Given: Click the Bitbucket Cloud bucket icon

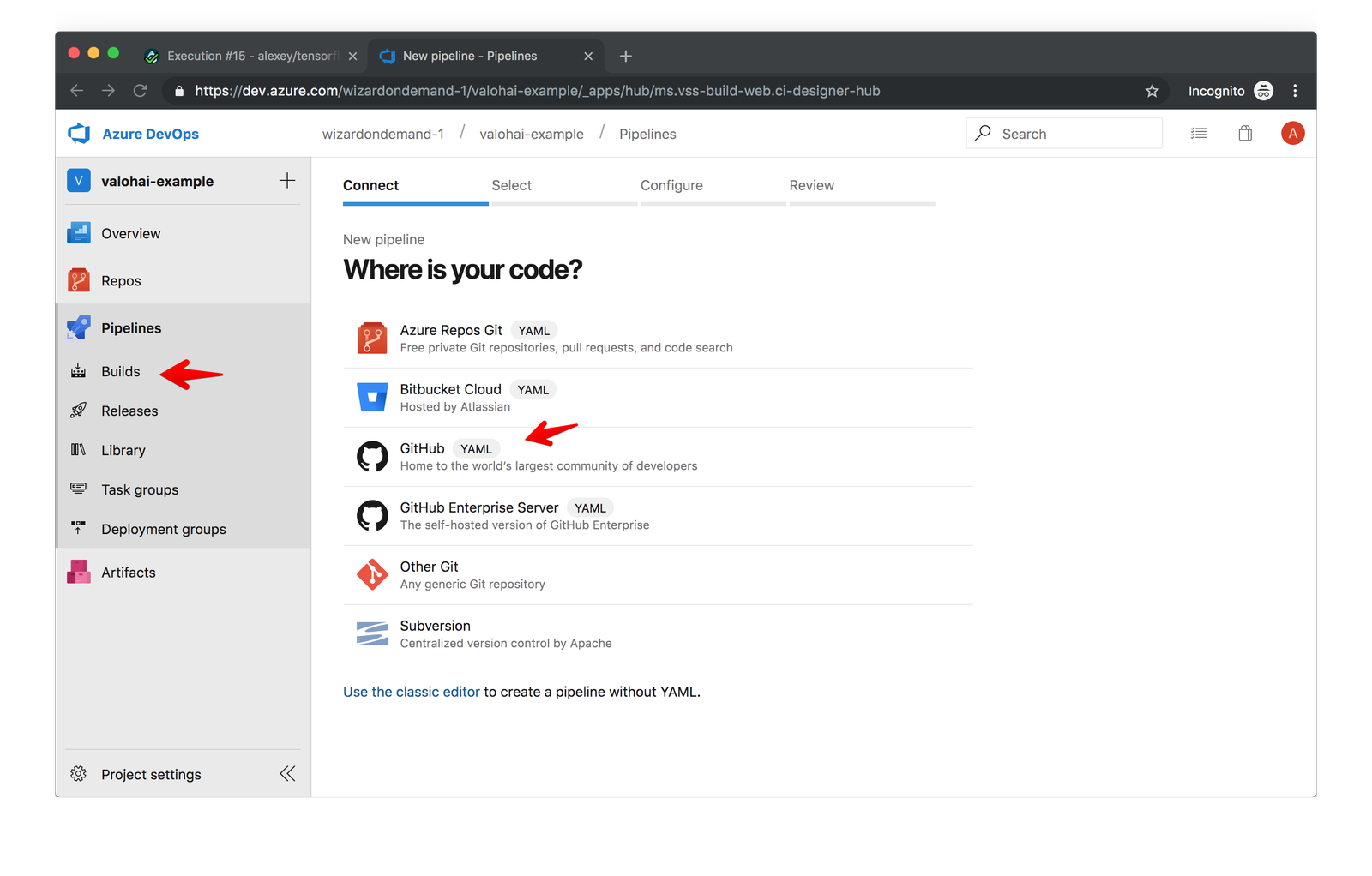Looking at the screenshot, I should pyautogui.click(x=372, y=397).
